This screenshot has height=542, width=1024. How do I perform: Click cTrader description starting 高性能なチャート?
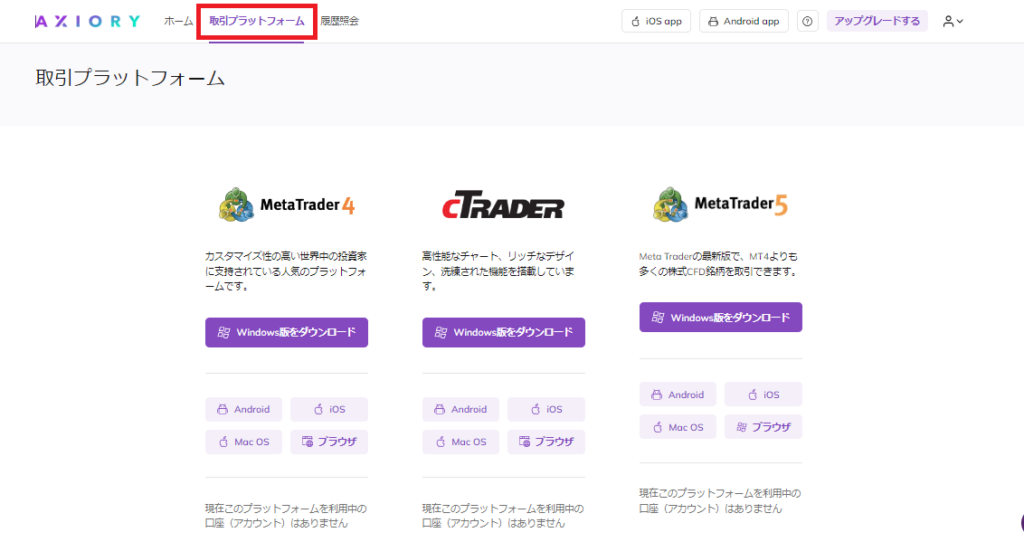coord(499,271)
